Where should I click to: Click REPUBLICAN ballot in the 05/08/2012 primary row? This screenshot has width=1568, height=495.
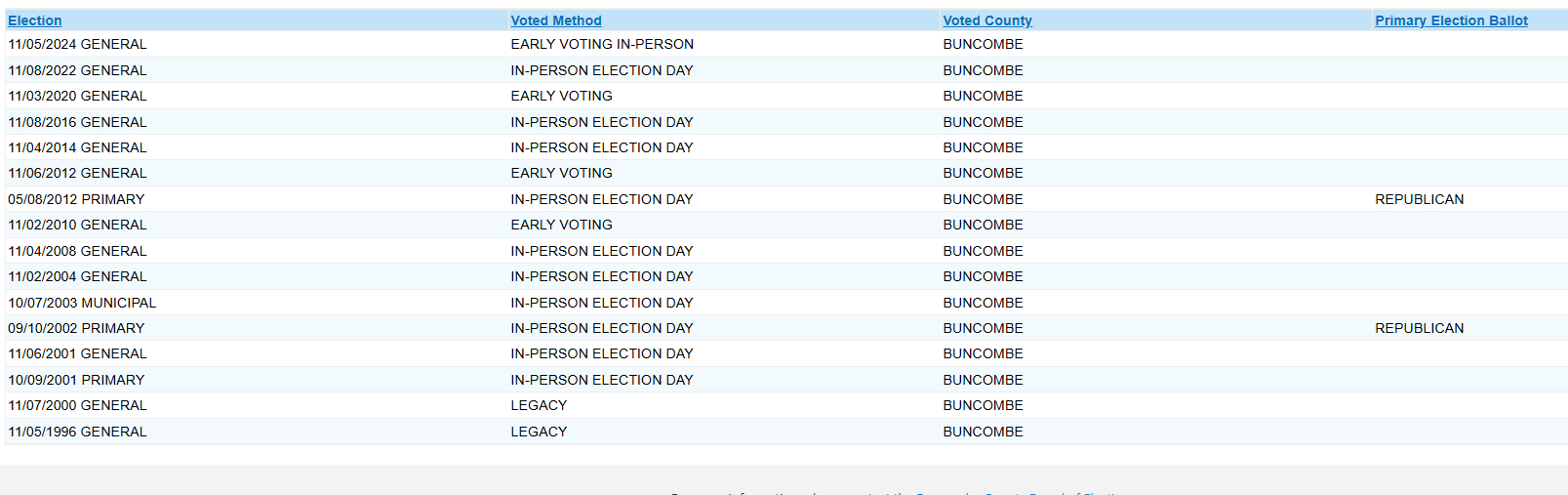[1419, 199]
